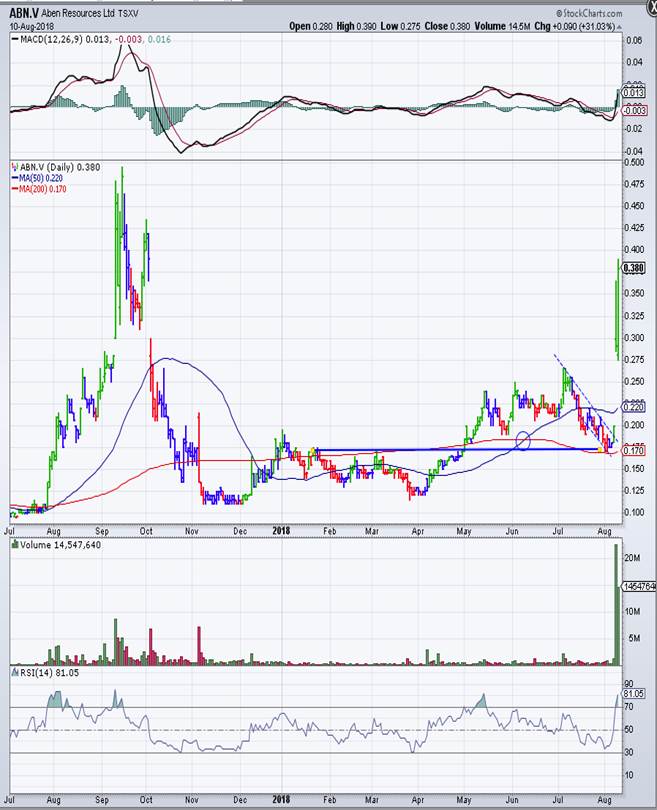This screenshot has height=810, width=657.
Task: Click the 10M label on the volume axis
Action: pos(633,611)
